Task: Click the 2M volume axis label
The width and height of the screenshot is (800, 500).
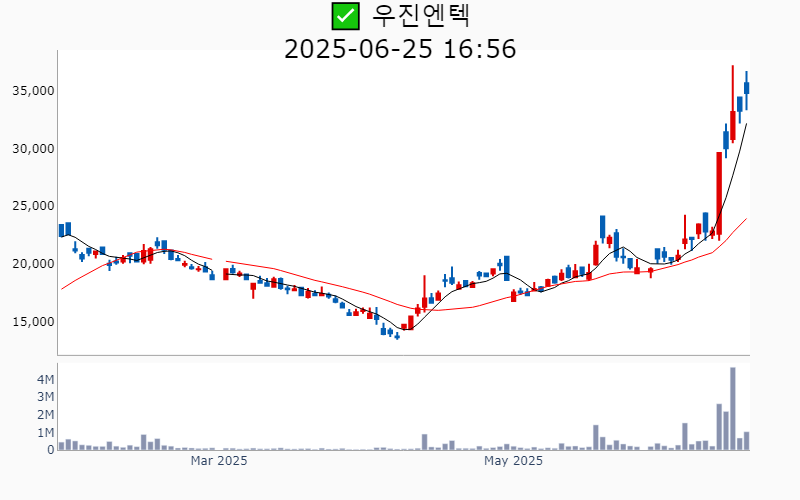Action: [x=45, y=415]
